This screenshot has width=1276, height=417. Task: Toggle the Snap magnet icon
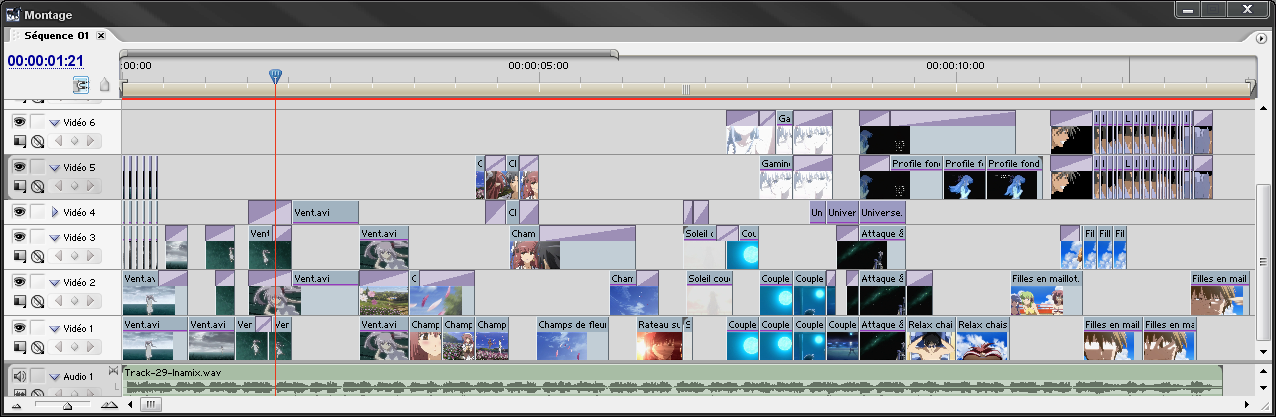[81, 85]
